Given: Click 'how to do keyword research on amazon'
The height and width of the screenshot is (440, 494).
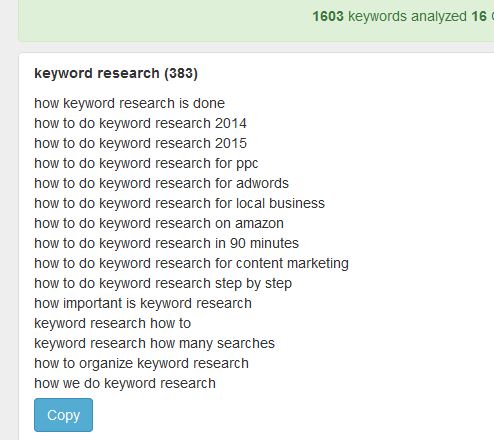Looking at the screenshot, I should point(159,223).
